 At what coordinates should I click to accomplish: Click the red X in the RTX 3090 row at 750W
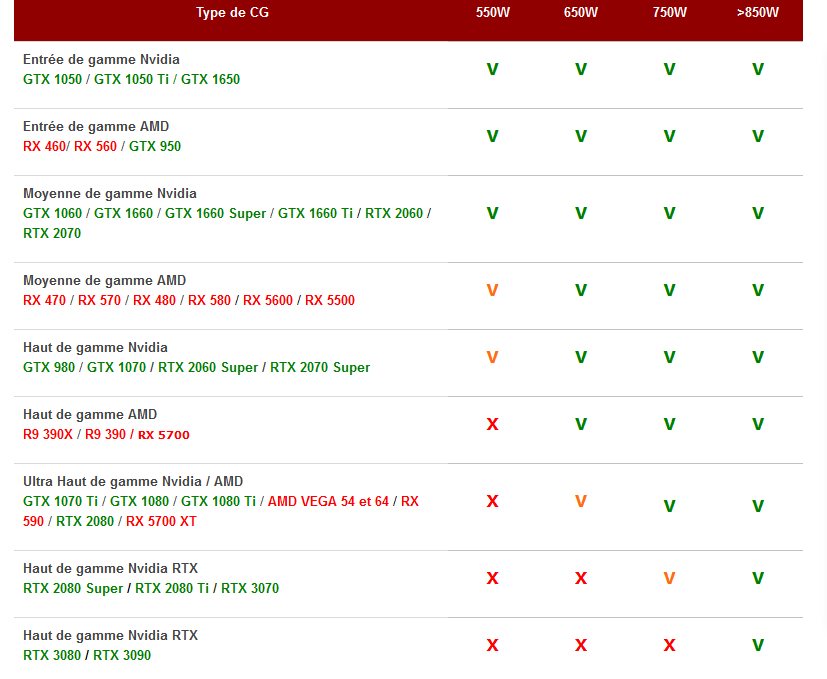tap(669, 646)
